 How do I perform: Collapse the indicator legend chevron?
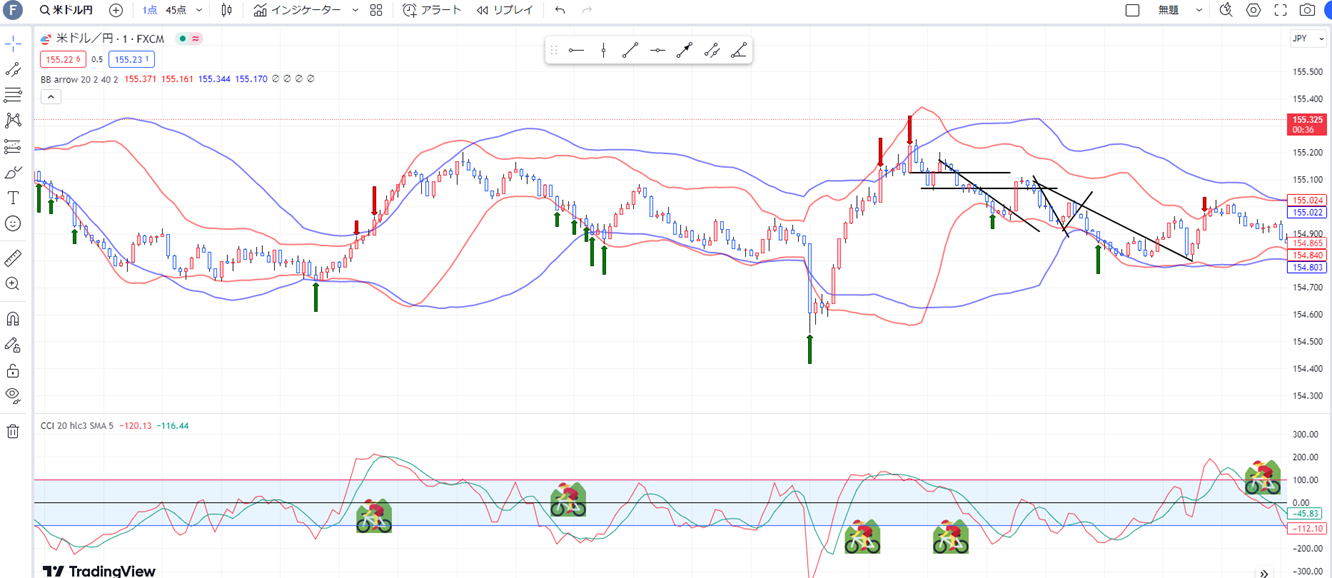tap(51, 97)
